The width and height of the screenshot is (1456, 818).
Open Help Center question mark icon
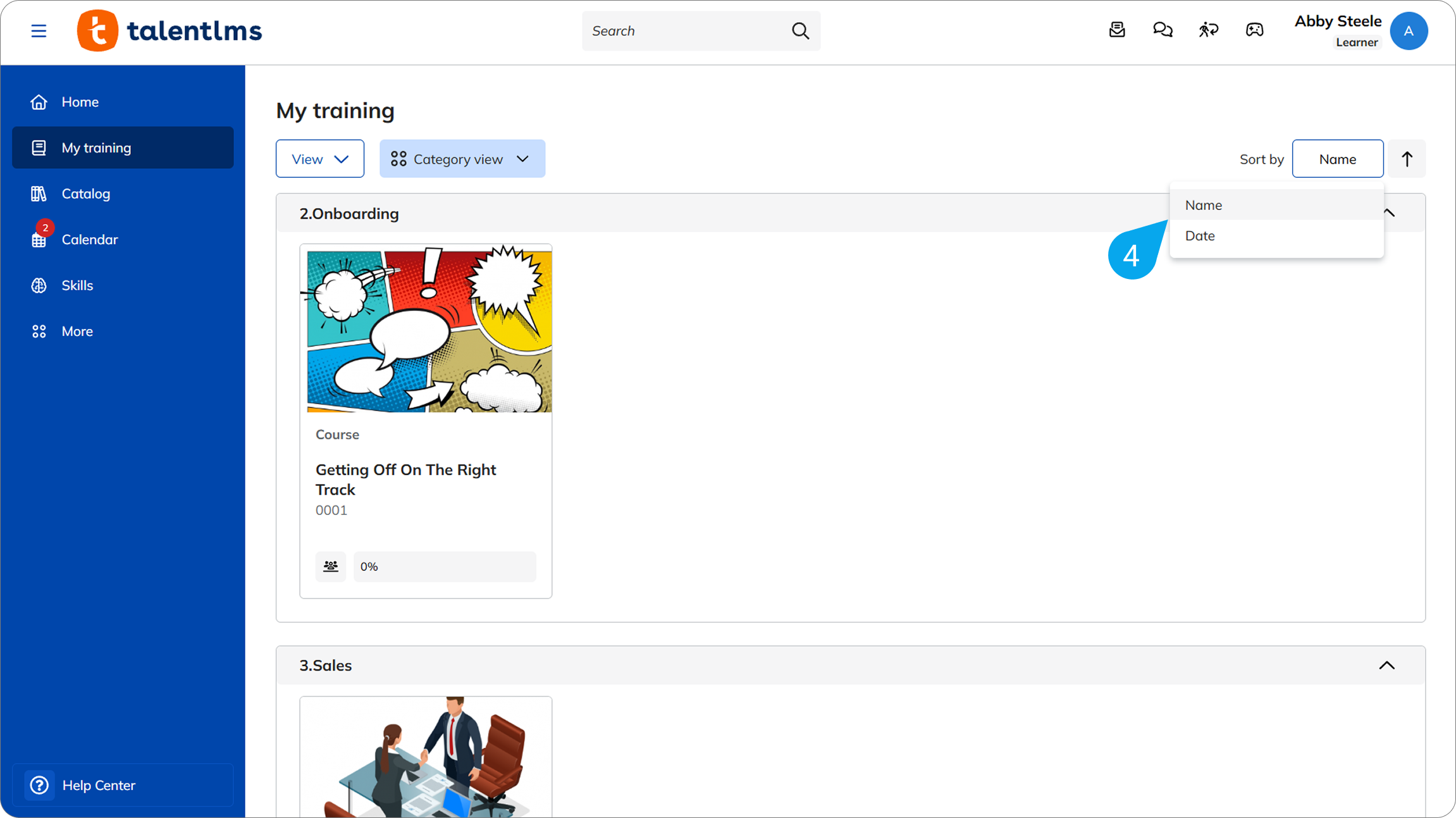(39, 785)
